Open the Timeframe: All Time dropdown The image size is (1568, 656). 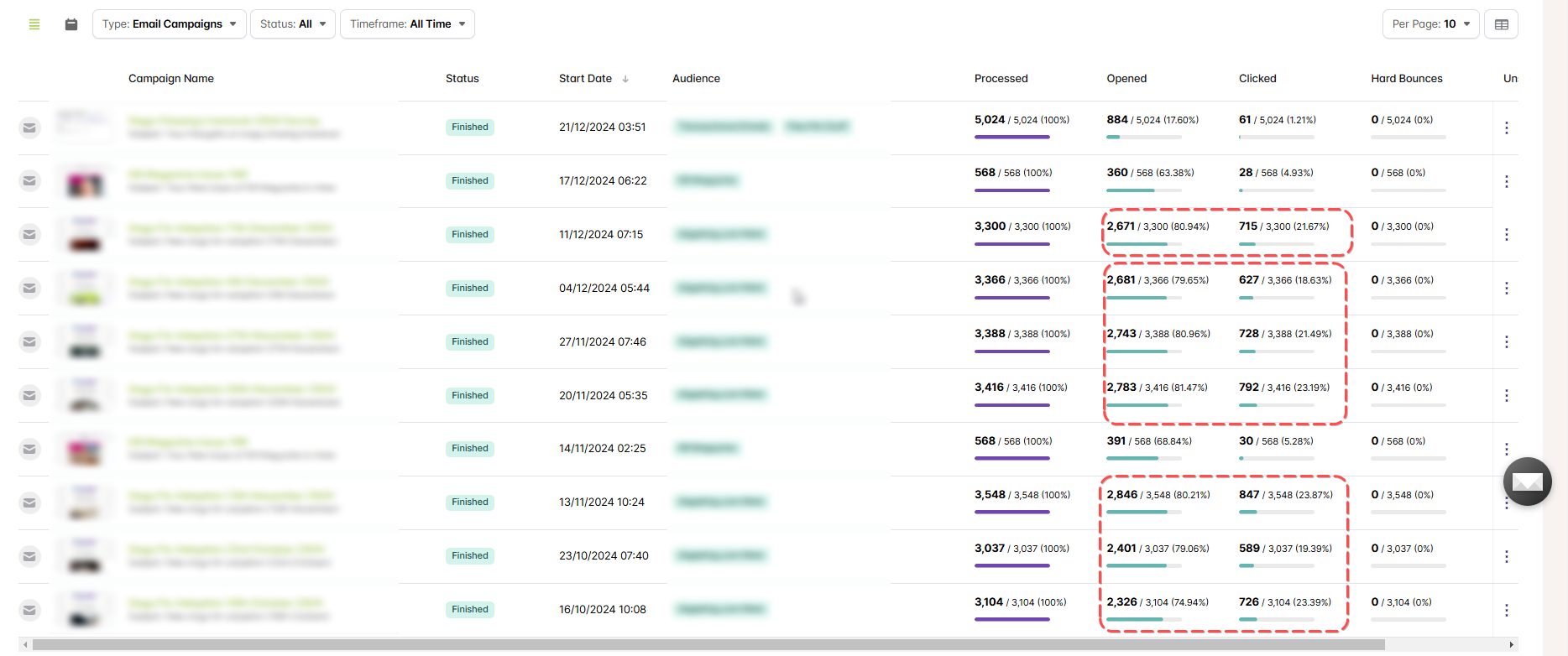(407, 24)
